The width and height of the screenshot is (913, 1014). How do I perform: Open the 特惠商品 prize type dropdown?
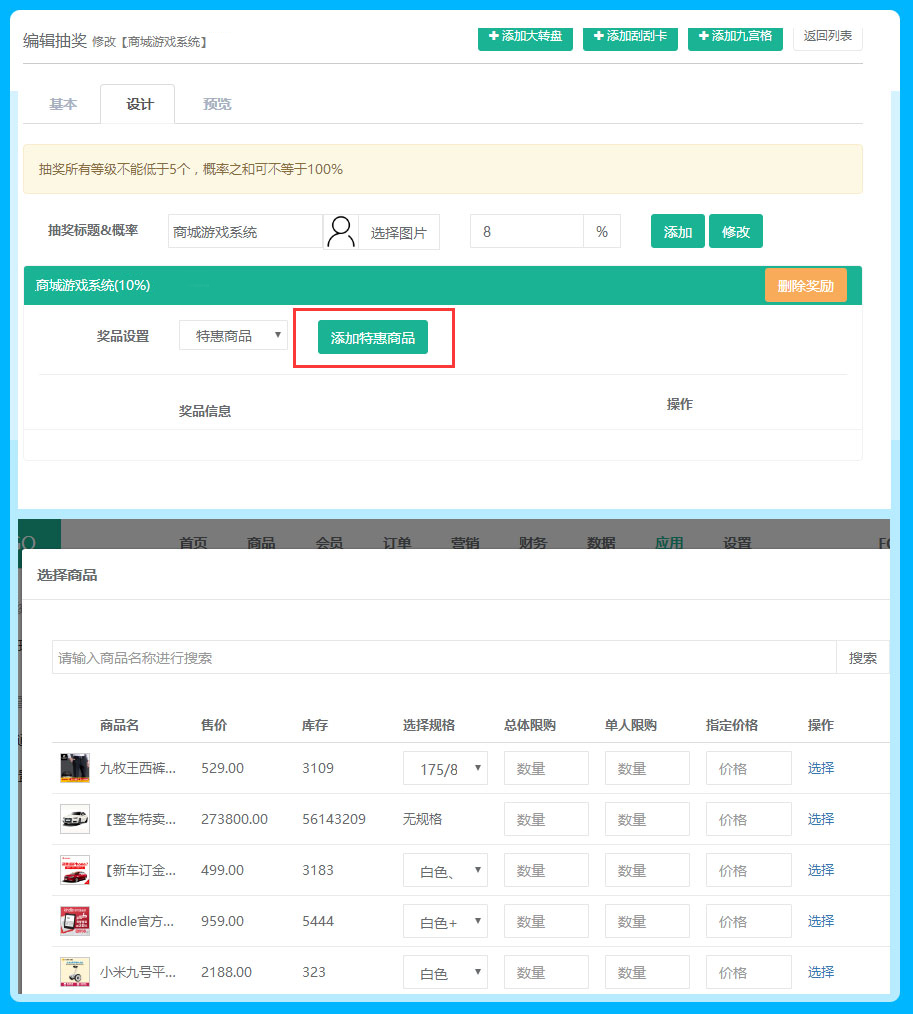point(233,336)
